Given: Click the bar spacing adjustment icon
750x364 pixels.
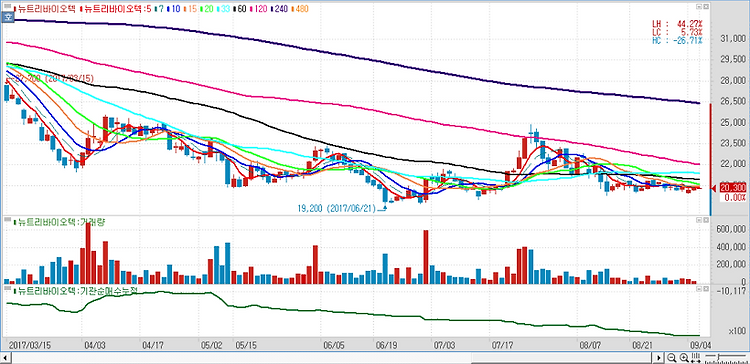Looking at the screenshot, I should click(696, 358).
